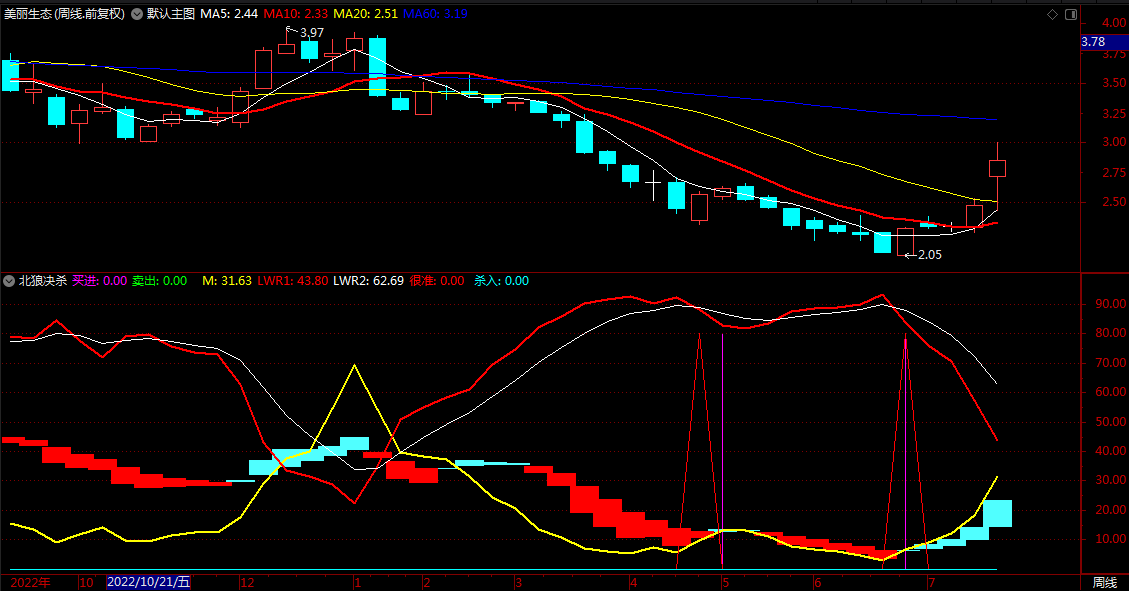The height and width of the screenshot is (591, 1129).
Task: Click the 3.00 price axis label
Action: pyautogui.click(x=1114, y=143)
